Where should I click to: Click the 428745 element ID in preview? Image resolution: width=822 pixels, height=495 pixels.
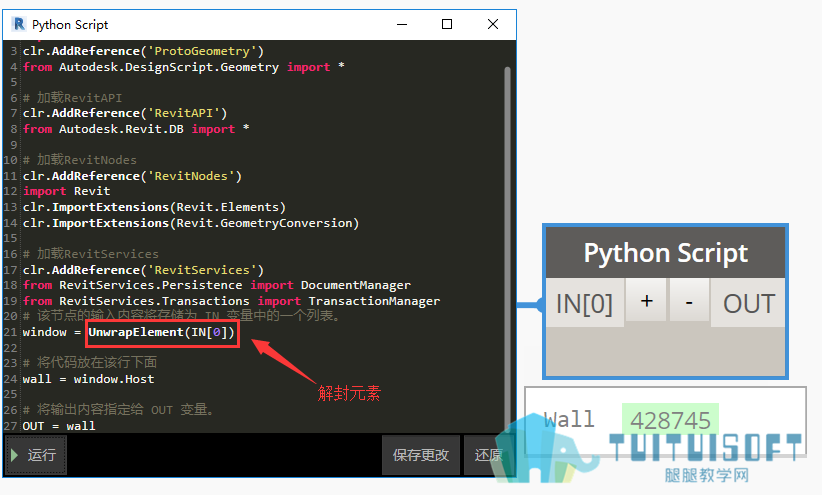(670, 420)
